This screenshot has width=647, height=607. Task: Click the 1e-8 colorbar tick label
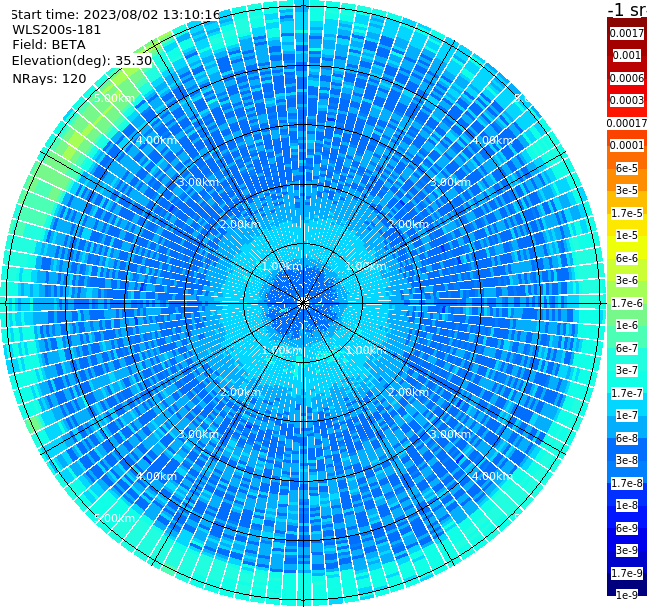click(x=627, y=505)
